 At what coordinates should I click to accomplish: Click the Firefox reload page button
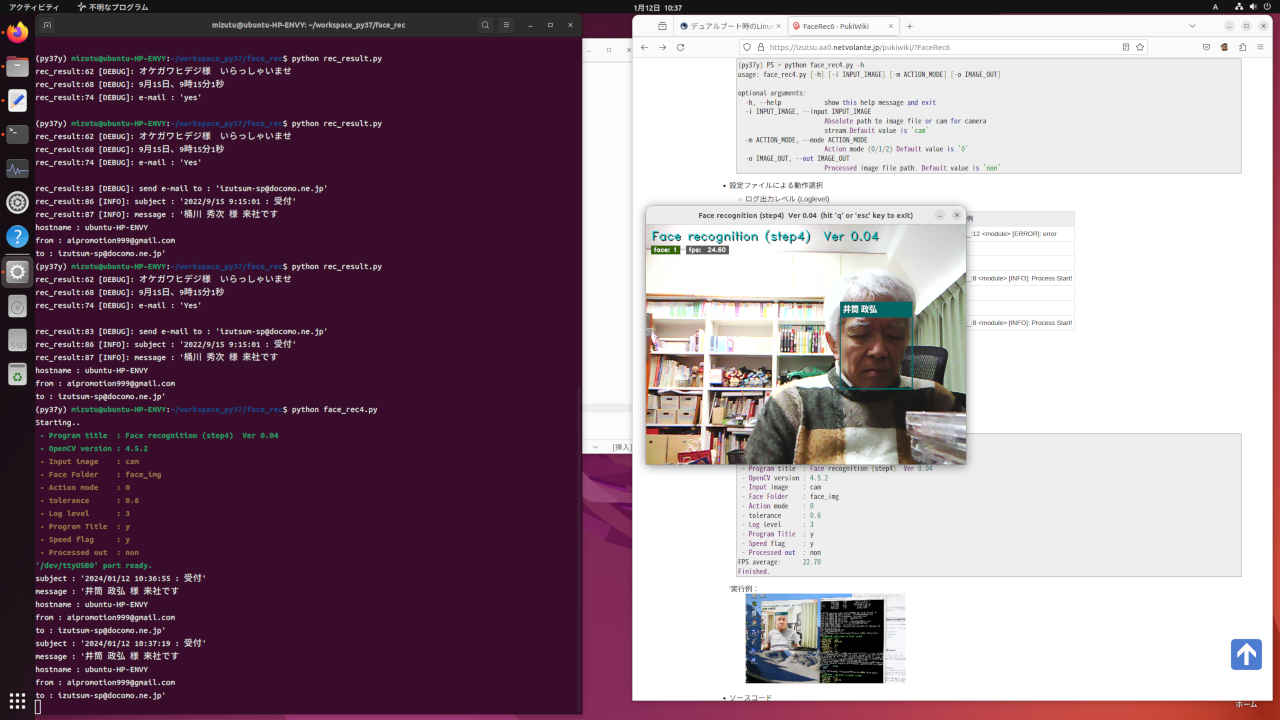point(681,47)
